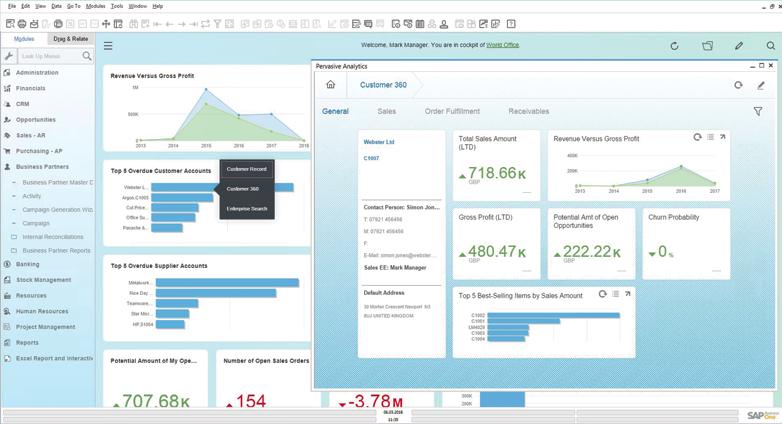Open the File menu

[12, 6]
